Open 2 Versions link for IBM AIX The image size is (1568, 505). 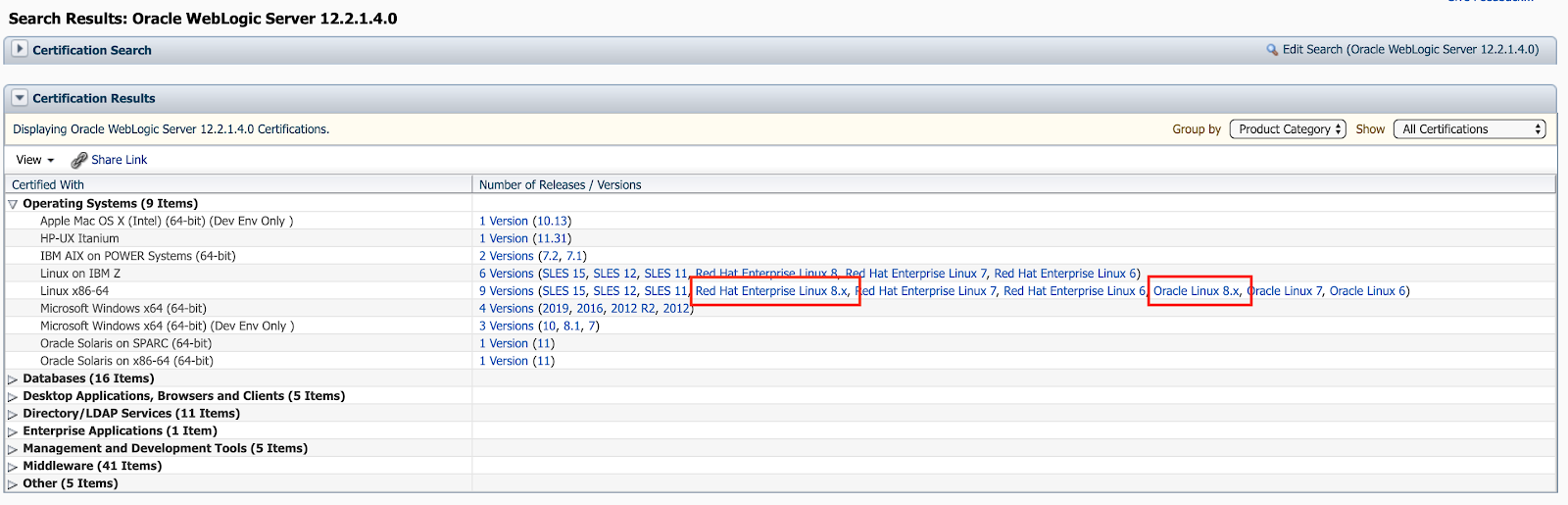(x=507, y=256)
